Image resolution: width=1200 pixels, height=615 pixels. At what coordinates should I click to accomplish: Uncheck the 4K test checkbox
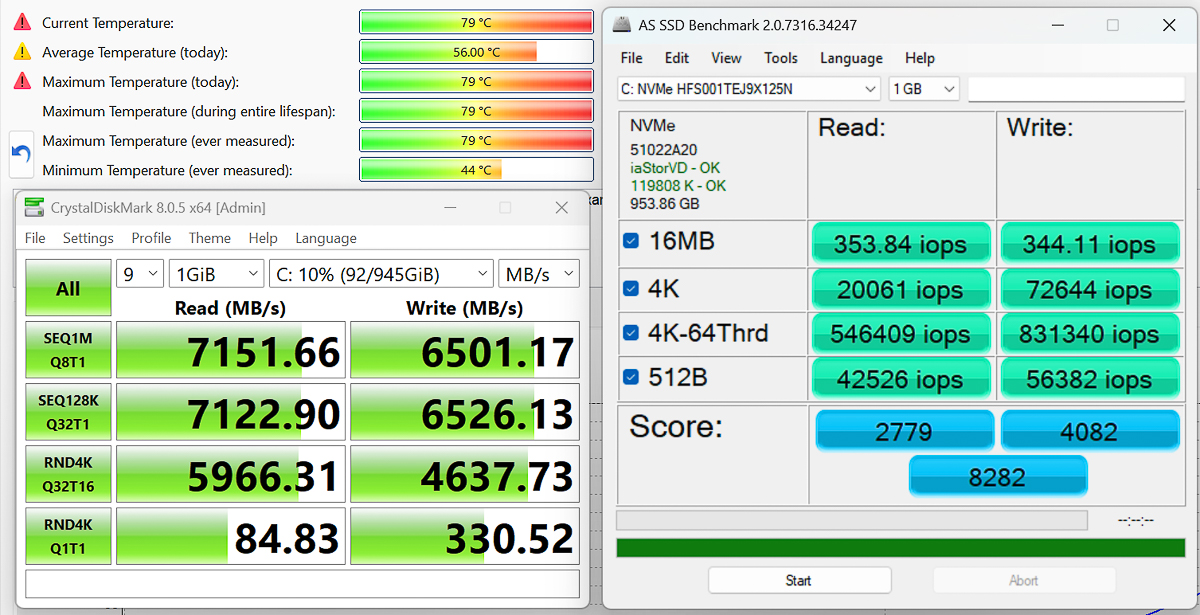pos(630,288)
